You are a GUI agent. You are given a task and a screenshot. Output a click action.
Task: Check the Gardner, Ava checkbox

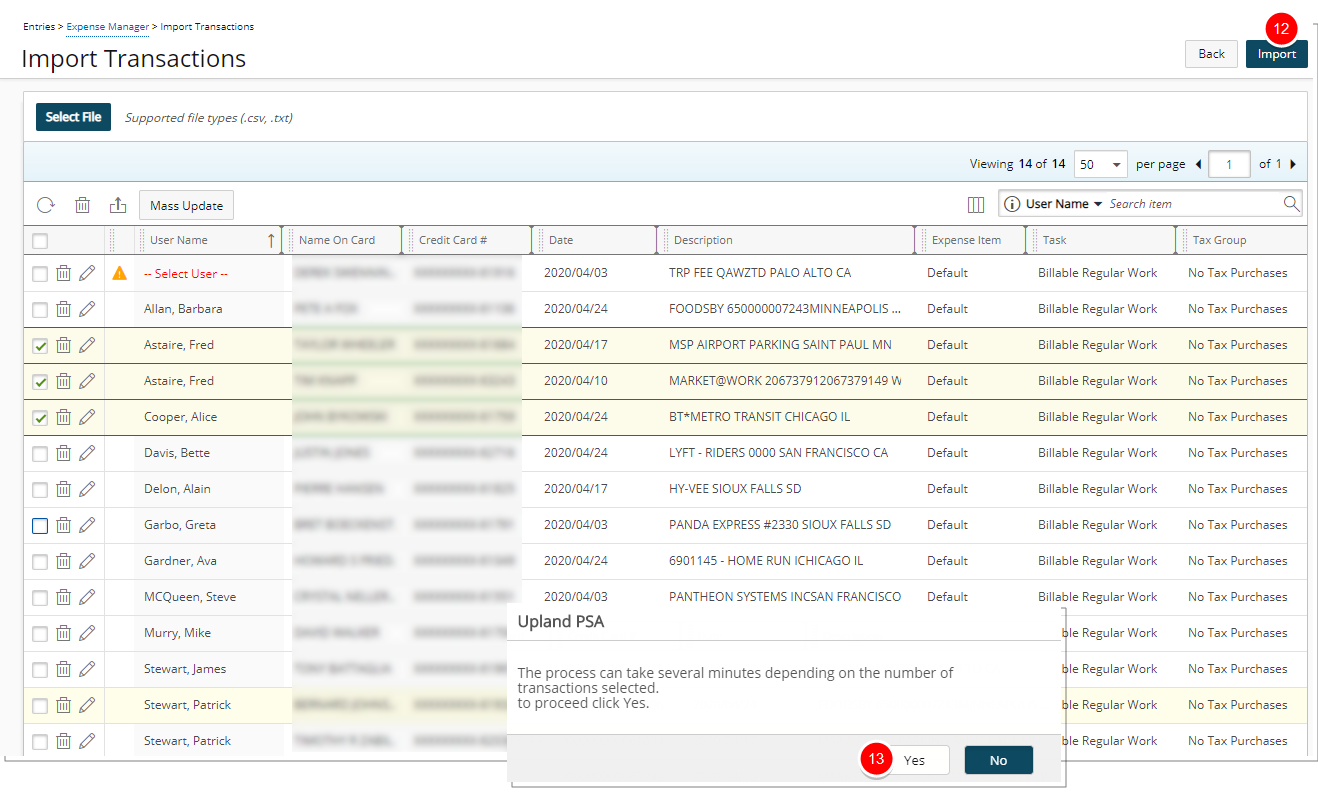pos(40,562)
